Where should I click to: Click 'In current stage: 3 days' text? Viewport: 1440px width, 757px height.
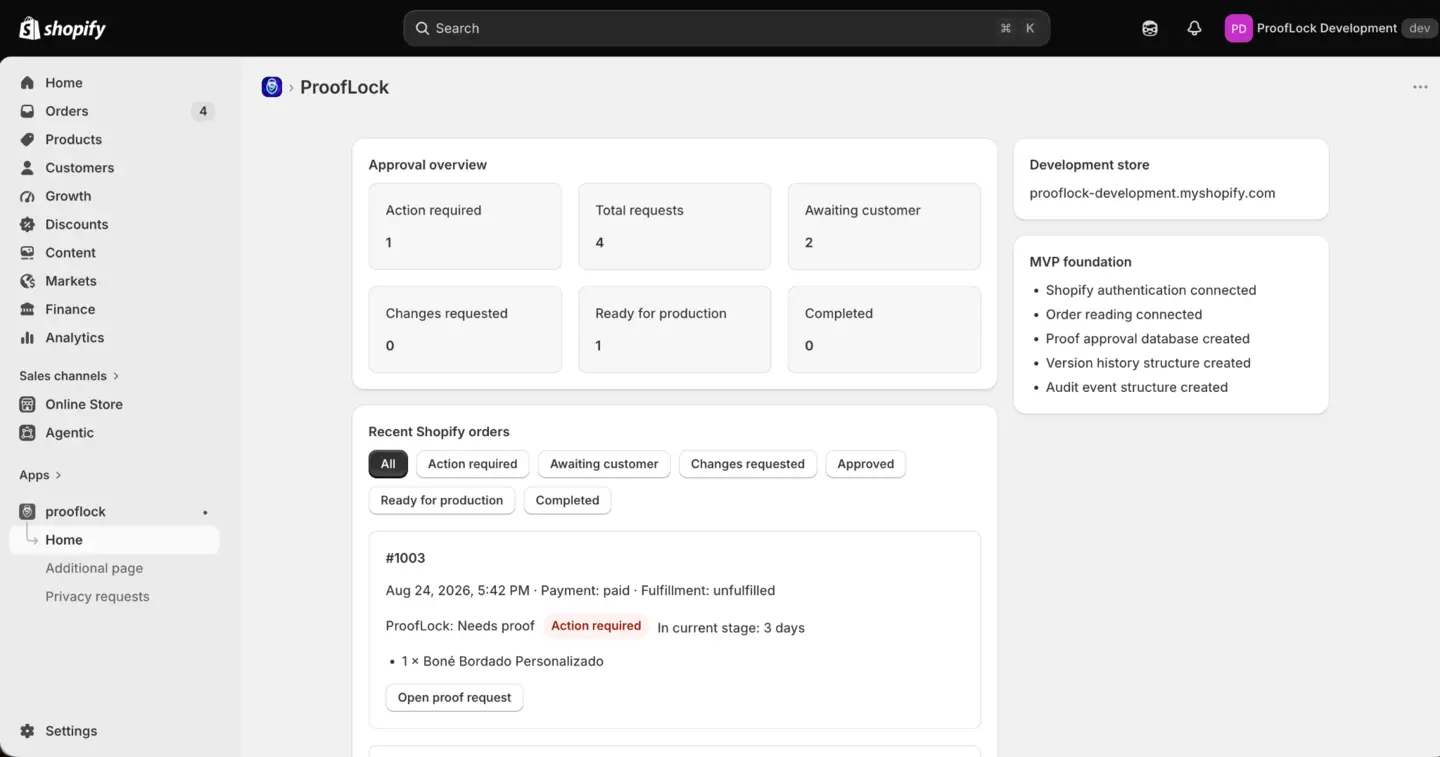[x=731, y=628]
